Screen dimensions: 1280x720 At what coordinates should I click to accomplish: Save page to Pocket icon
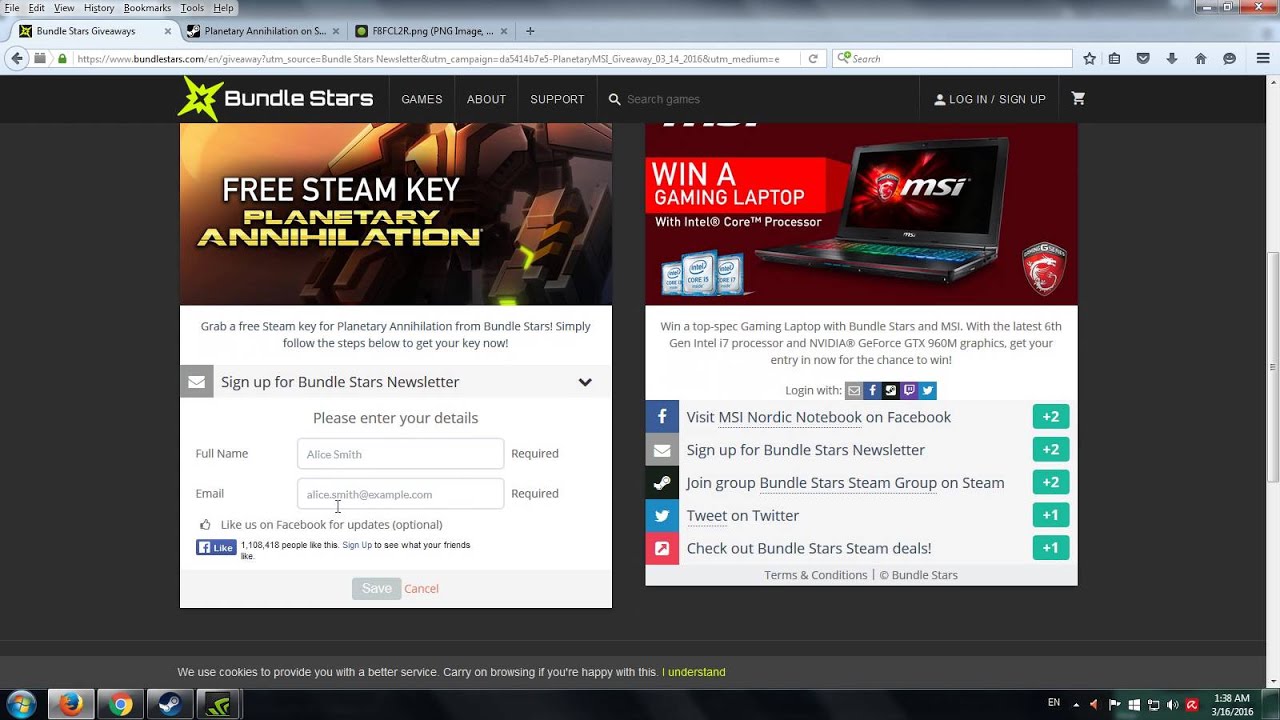(1143, 59)
